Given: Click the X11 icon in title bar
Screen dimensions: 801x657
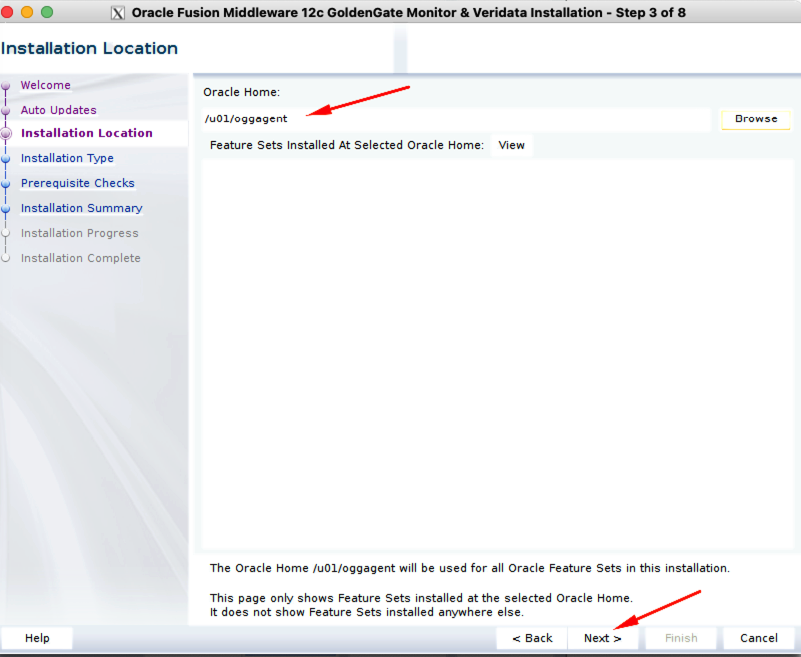Looking at the screenshot, I should point(118,13).
